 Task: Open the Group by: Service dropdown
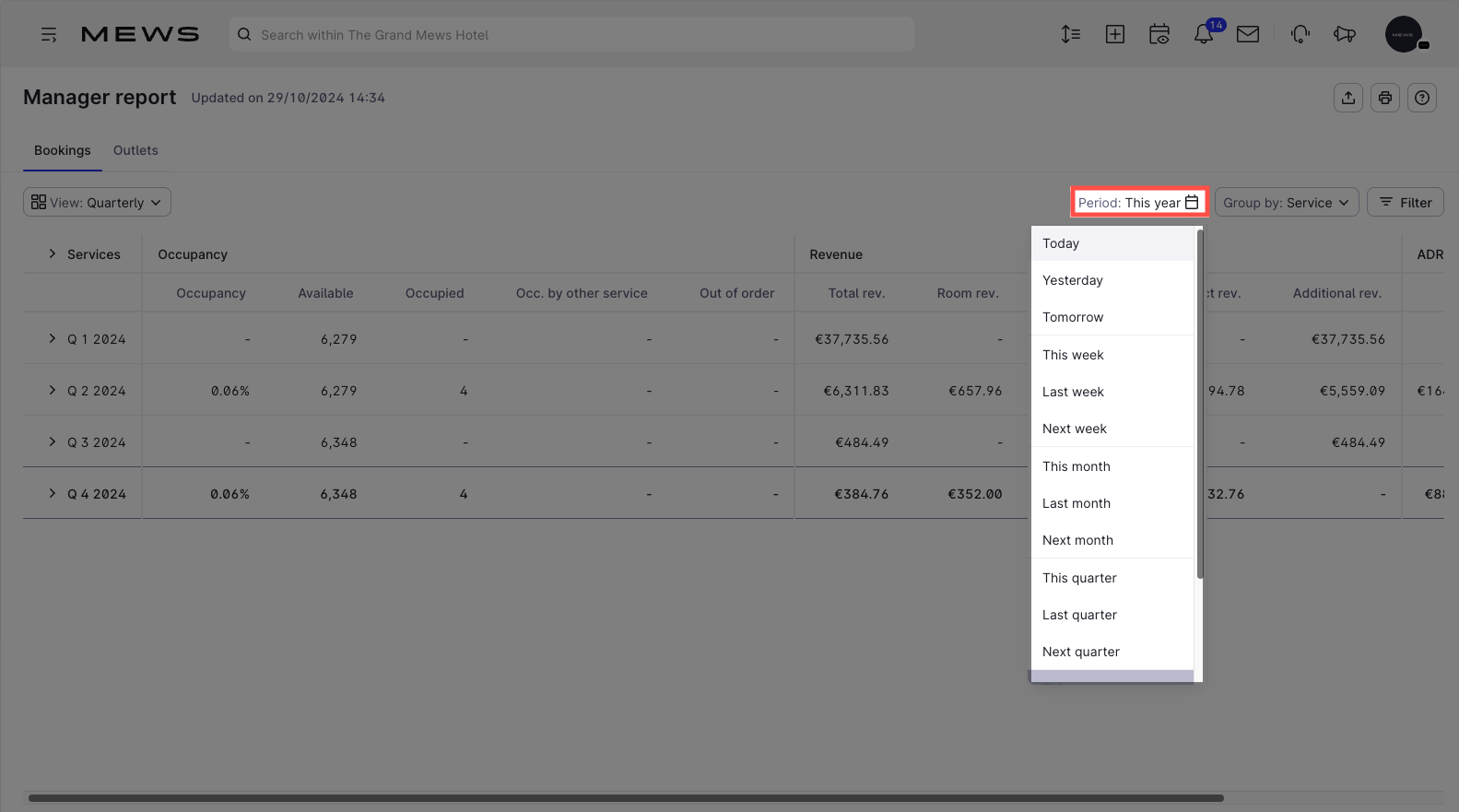[x=1286, y=203]
